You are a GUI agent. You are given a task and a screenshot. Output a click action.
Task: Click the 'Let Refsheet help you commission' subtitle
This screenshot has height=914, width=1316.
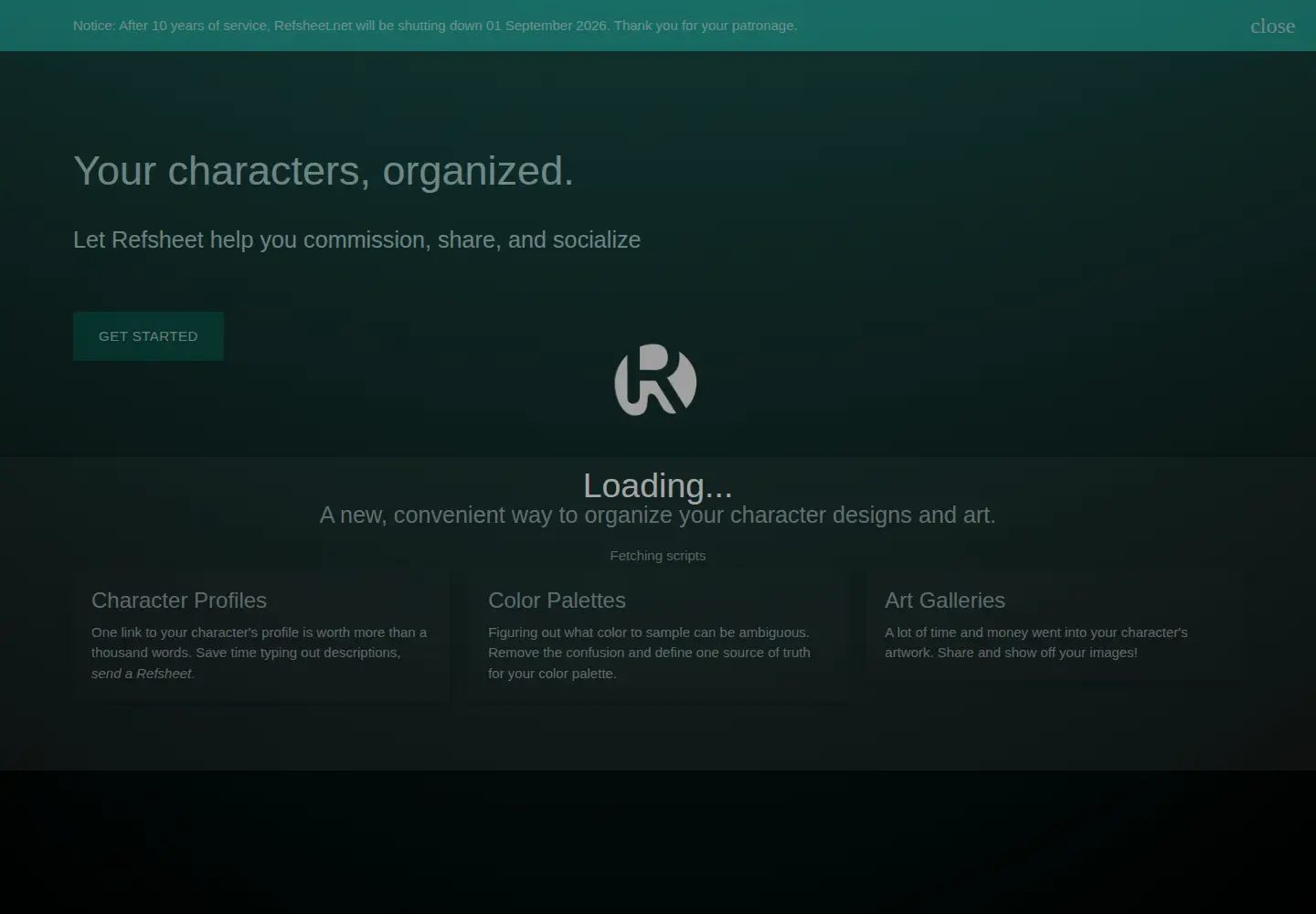(356, 239)
